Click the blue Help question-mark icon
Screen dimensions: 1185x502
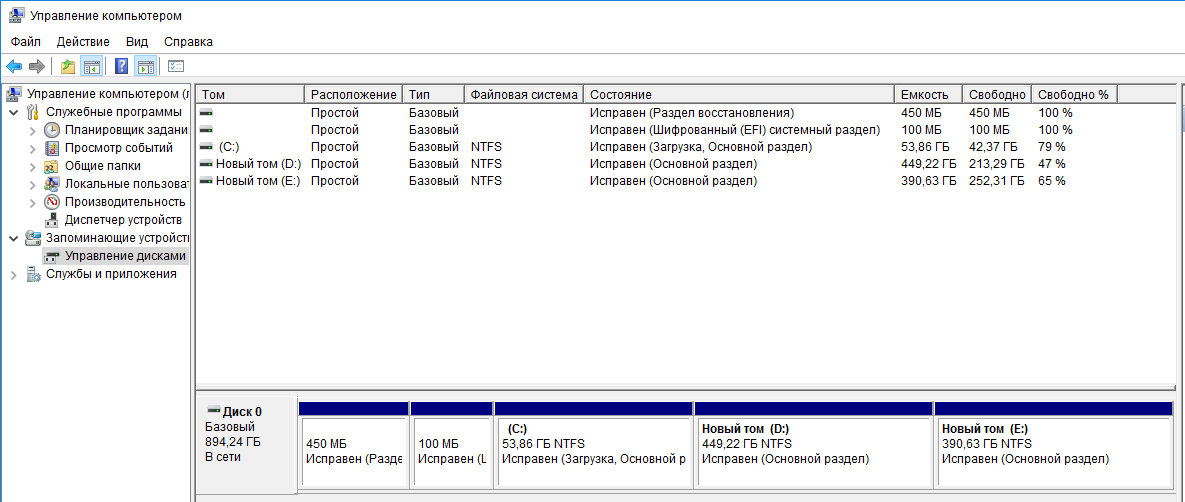pyautogui.click(x=121, y=67)
